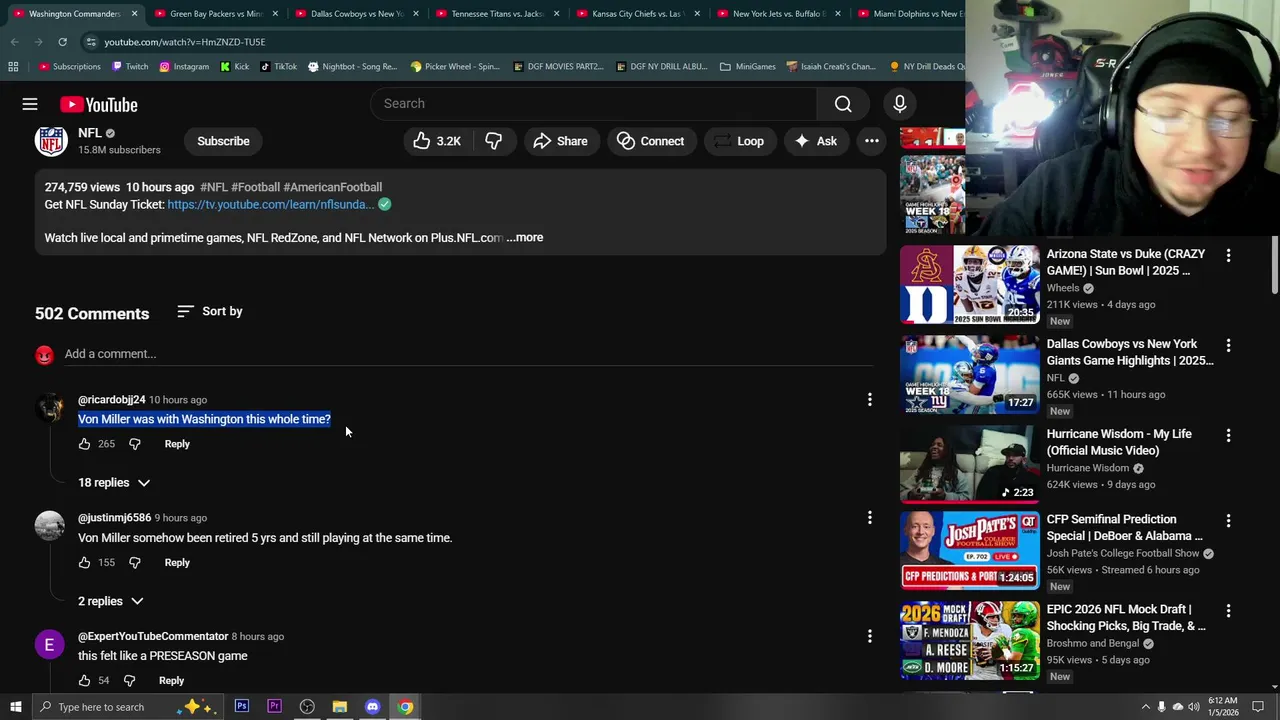Dislike the NFL video
The width and height of the screenshot is (1280, 720).
tap(493, 141)
